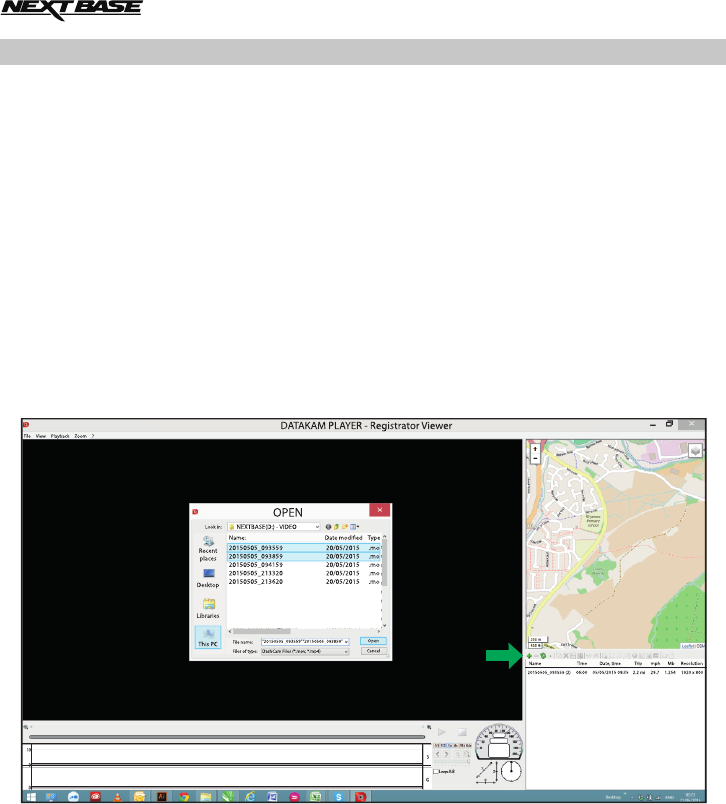This screenshot has height=804, width=726.
Task: Open the Zoom menu
Action: [80, 436]
